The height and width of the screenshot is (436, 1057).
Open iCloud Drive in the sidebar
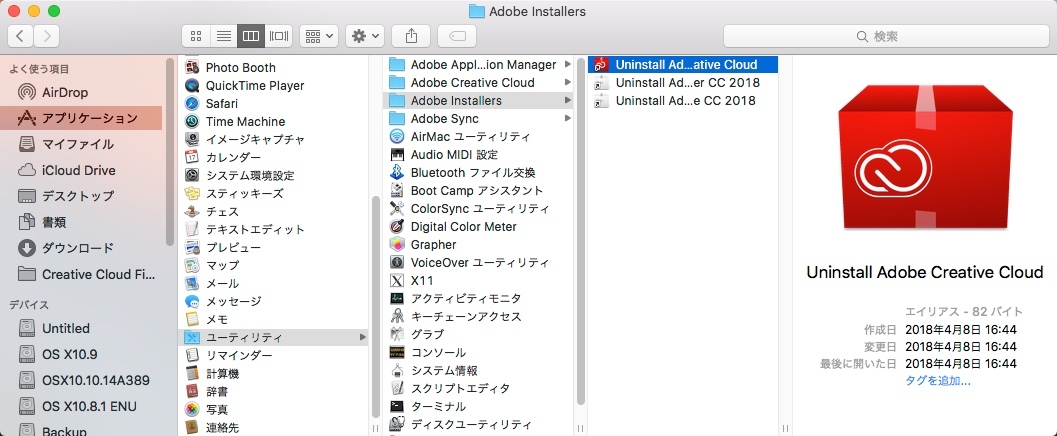81,170
